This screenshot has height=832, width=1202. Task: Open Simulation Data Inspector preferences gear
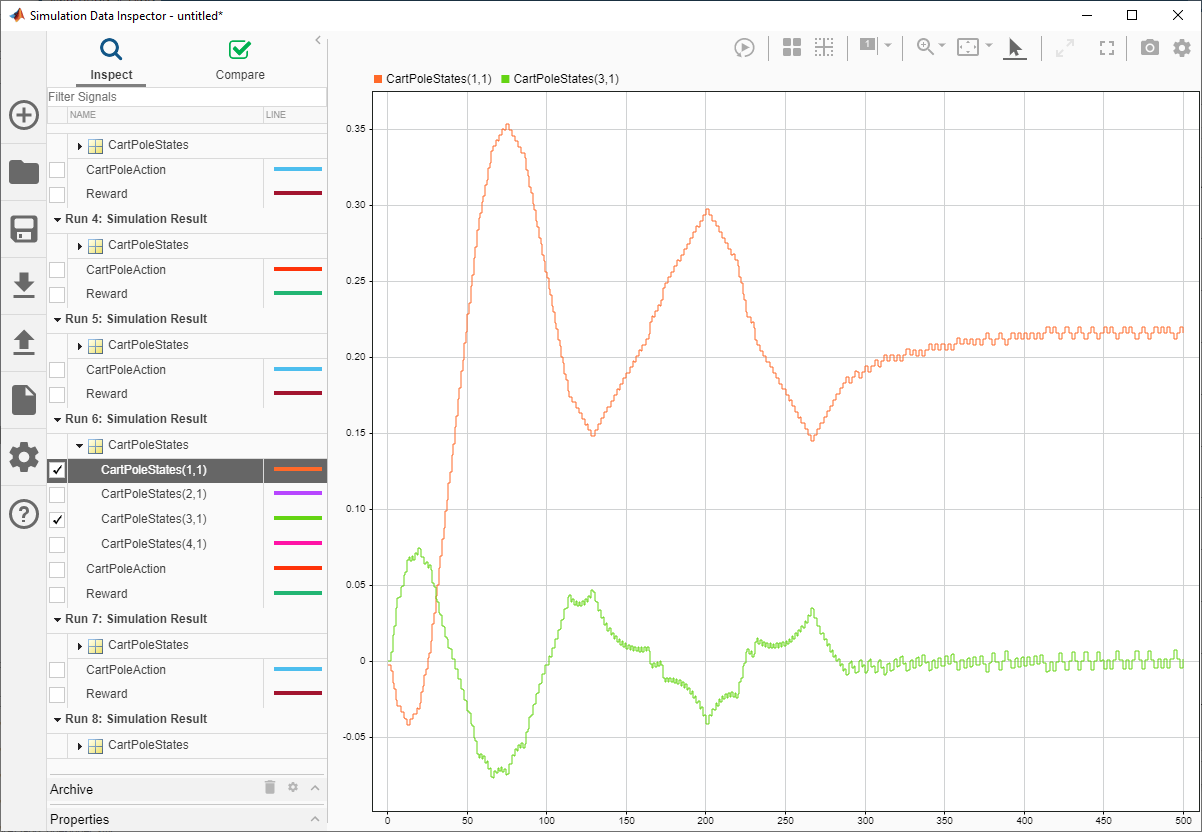[x=1181, y=46]
